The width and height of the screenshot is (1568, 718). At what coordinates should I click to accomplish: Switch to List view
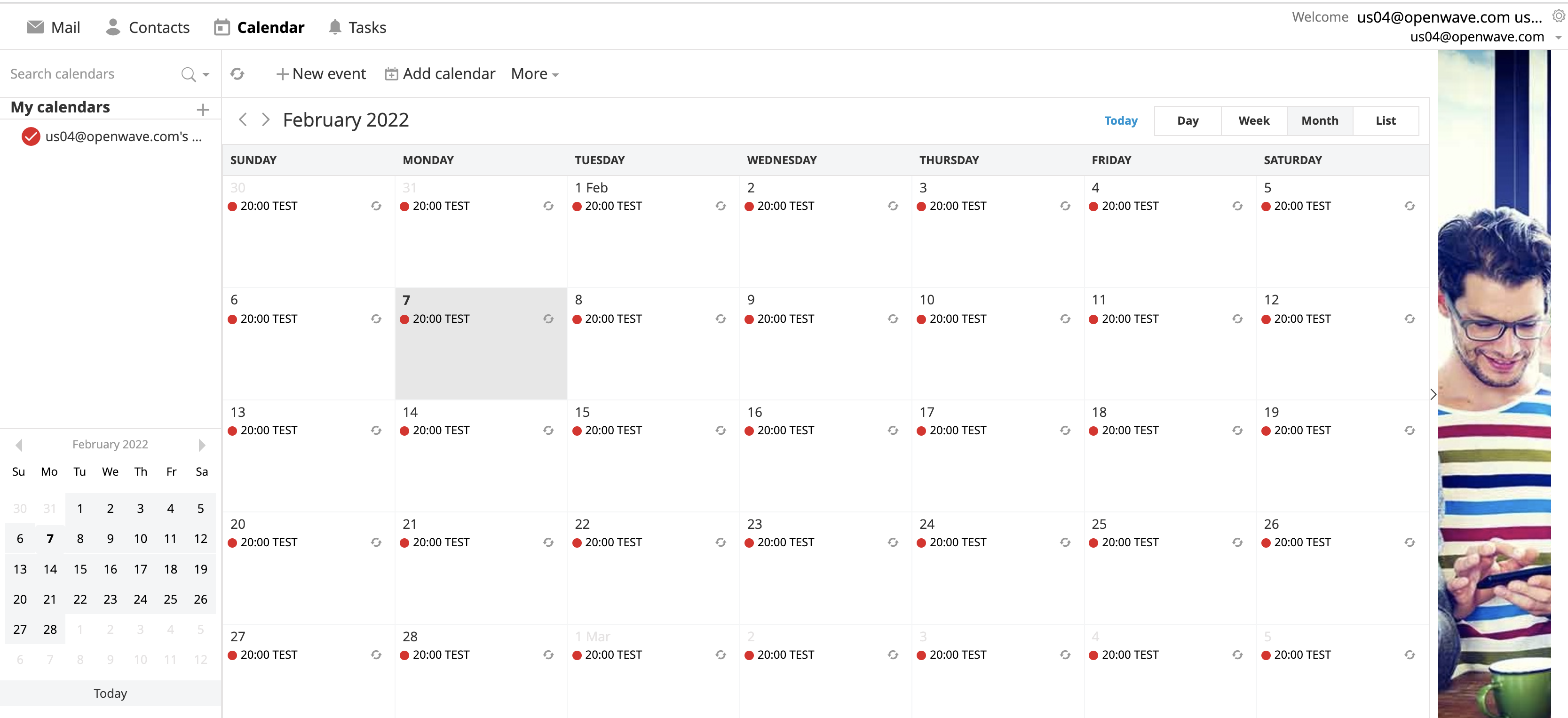pyautogui.click(x=1386, y=120)
